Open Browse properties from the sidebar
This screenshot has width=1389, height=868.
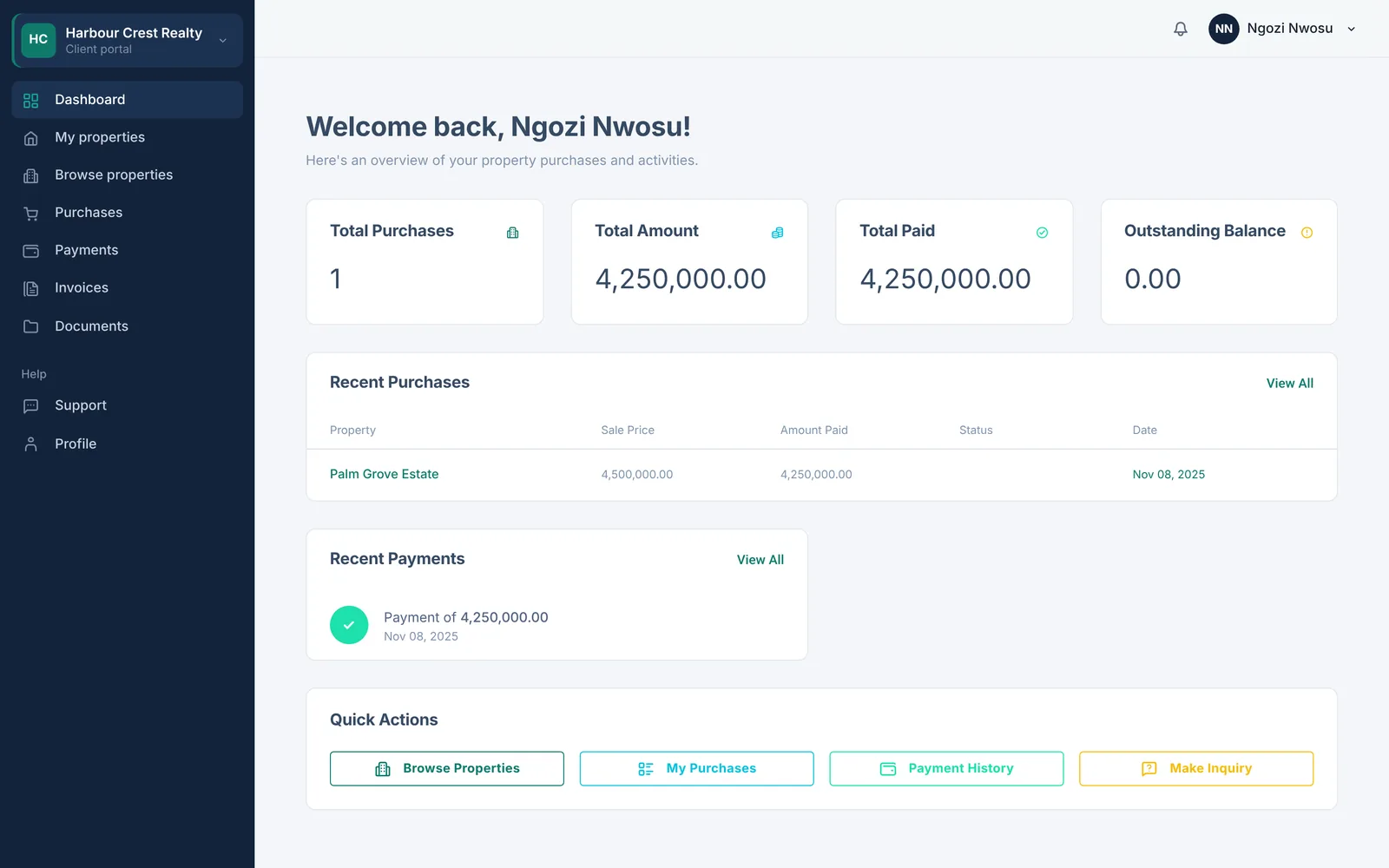point(128,174)
